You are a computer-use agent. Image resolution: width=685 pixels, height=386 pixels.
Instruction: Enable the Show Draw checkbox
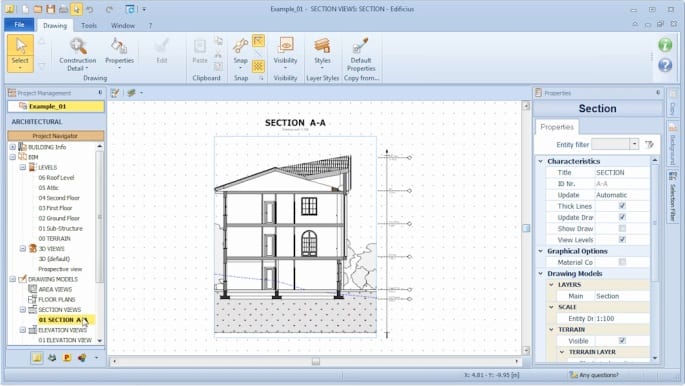tap(622, 228)
